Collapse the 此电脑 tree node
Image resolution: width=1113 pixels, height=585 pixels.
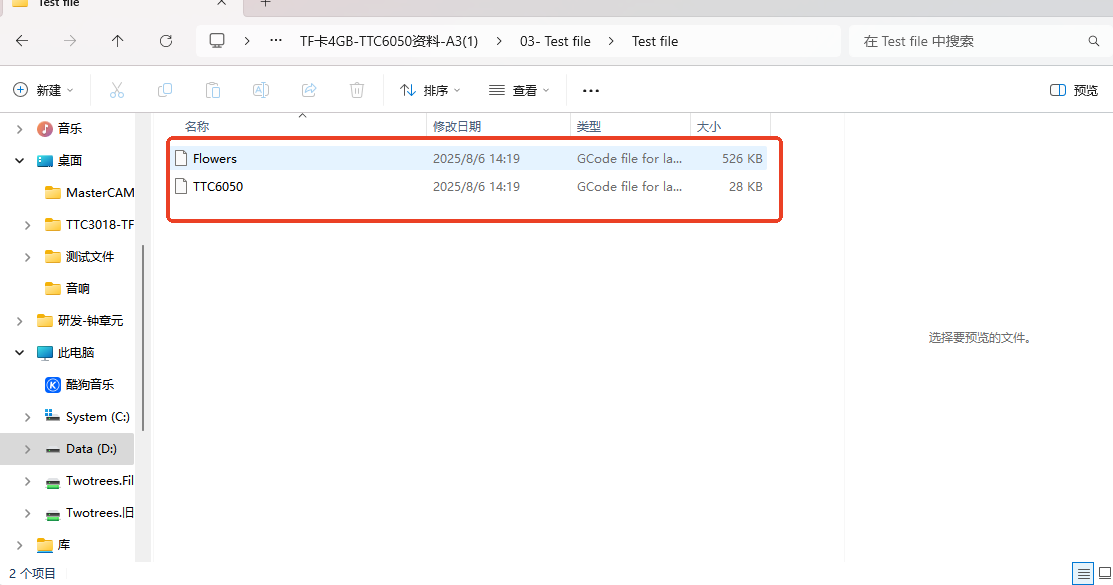(x=19, y=353)
